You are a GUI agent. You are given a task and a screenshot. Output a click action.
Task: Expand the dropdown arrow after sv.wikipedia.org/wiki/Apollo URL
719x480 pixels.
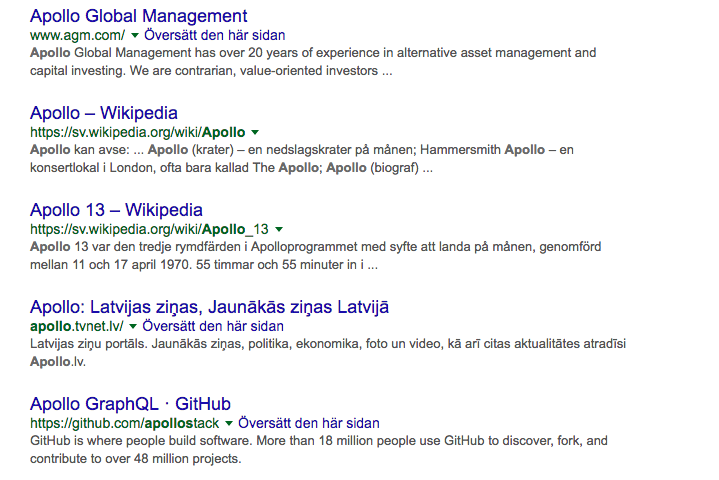click(255, 132)
